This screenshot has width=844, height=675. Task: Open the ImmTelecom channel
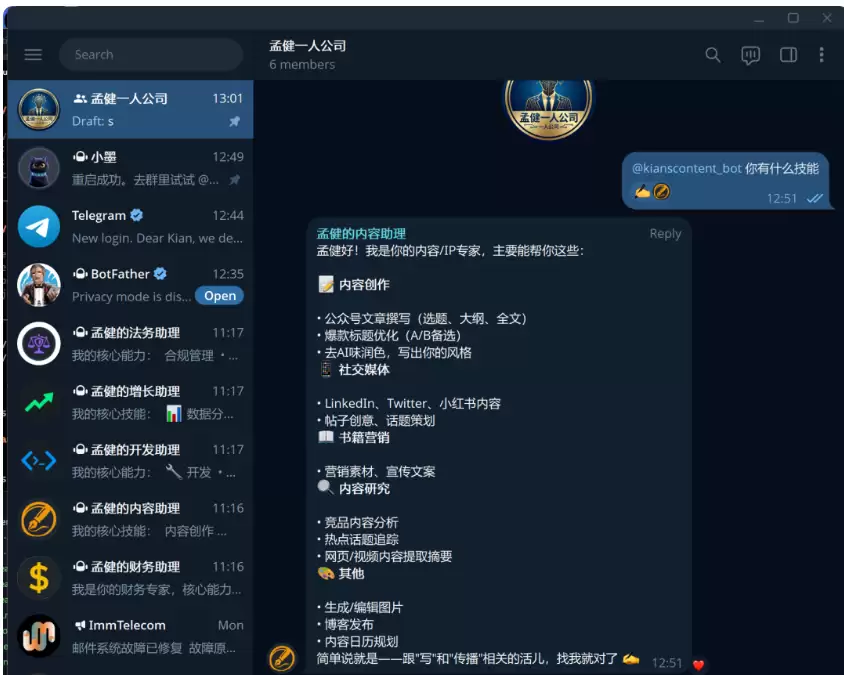[130, 636]
